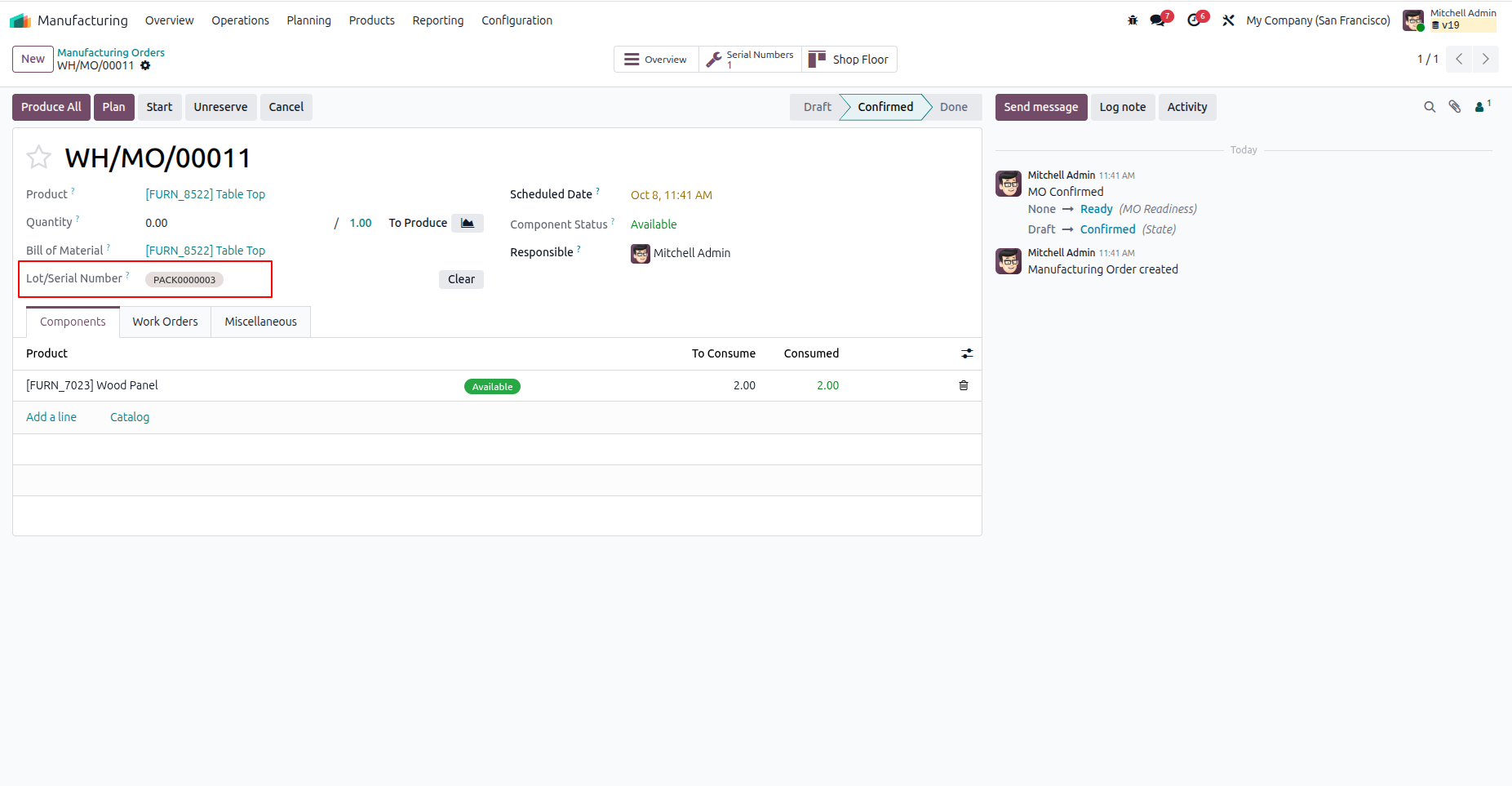Switch to the Work Orders tab
Image resolution: width=1512 pixels, height=786 pixels.
click(x=166, y=322)
